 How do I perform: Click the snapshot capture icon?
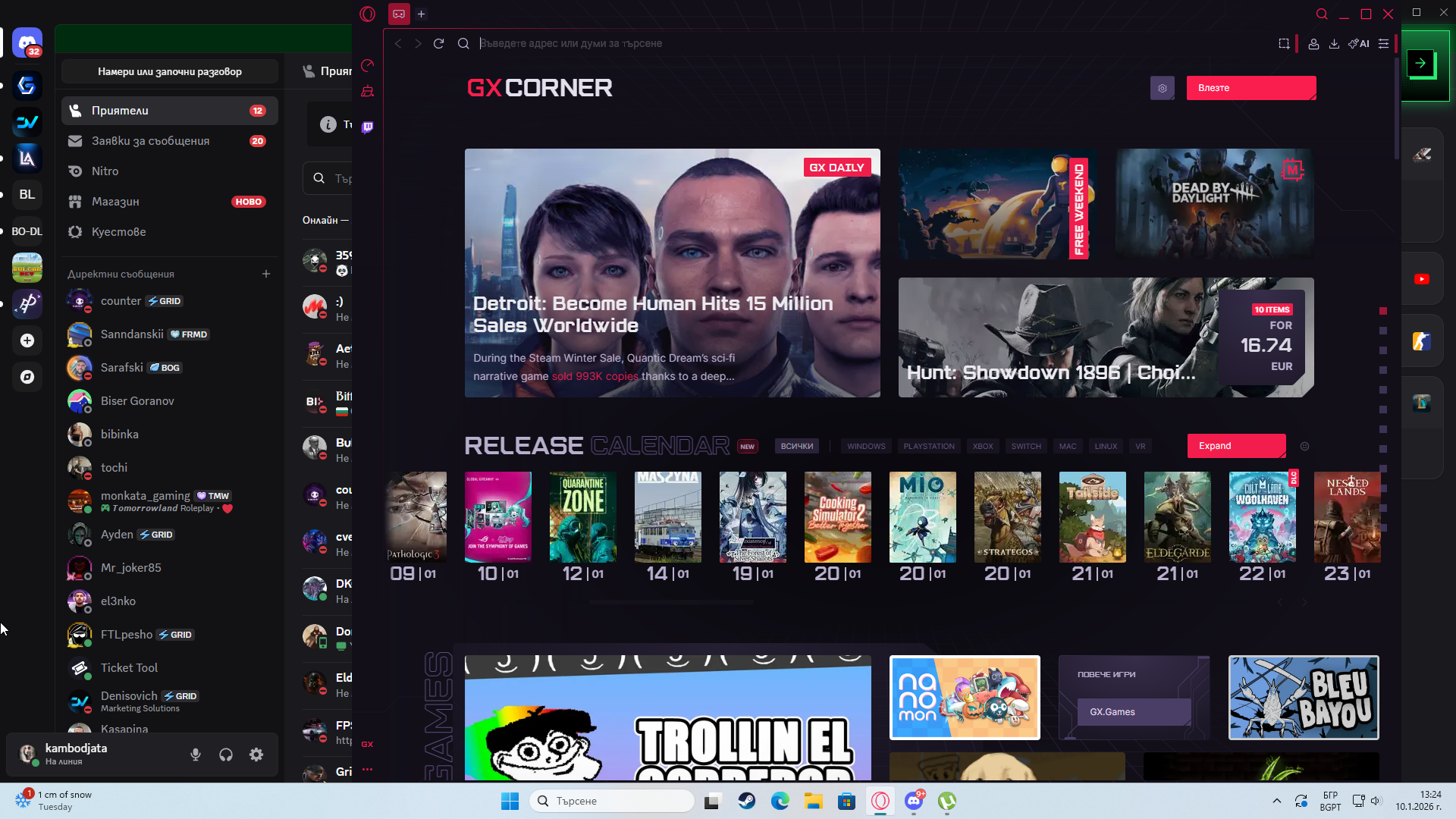coord(1284,44)
